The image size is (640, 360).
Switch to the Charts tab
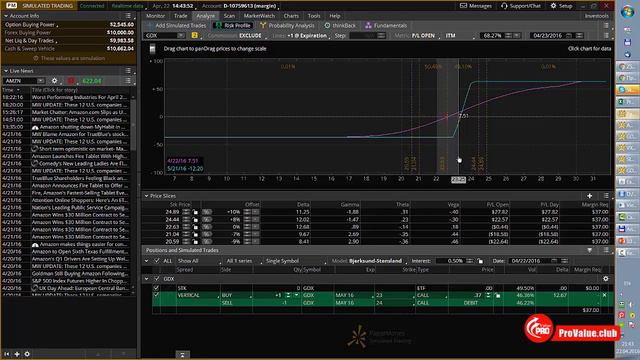coord(291,16)
